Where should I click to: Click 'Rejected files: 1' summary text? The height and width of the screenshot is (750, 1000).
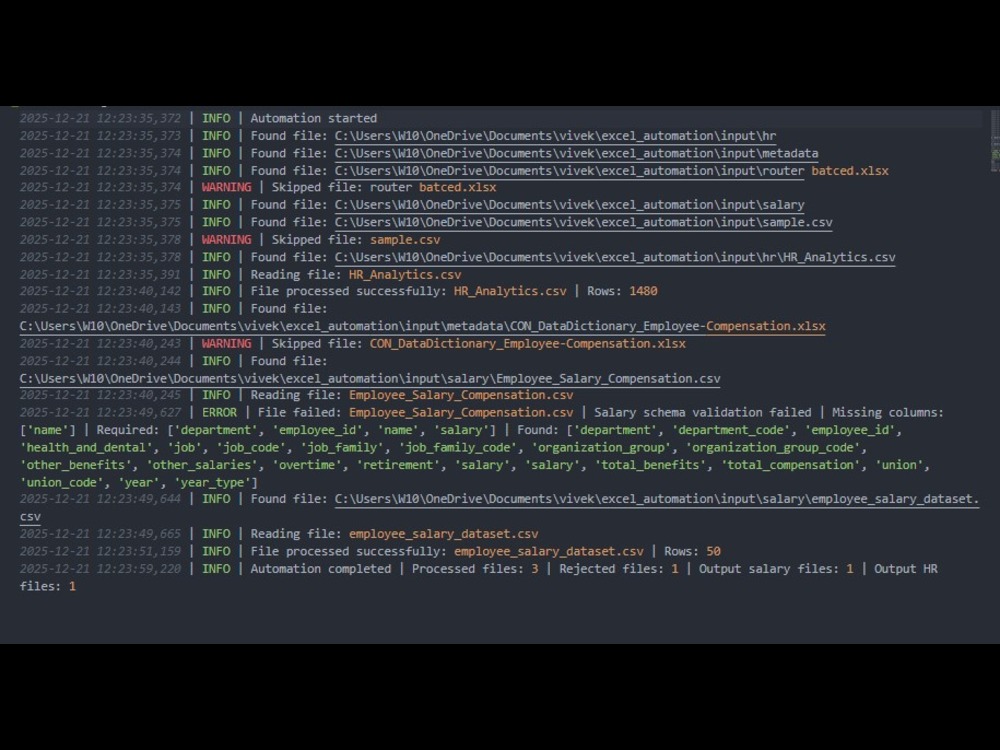619,569
